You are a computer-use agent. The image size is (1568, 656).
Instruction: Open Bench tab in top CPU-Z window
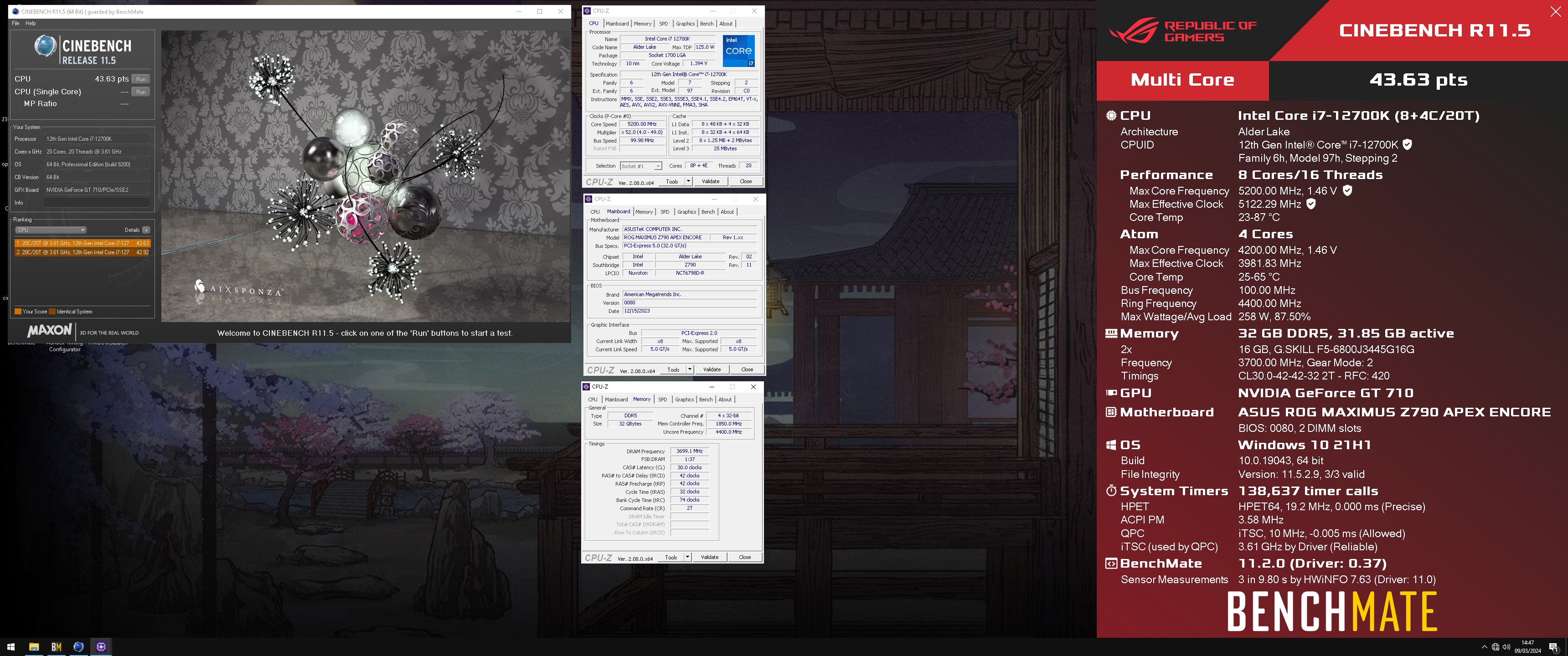click(707, 24)
